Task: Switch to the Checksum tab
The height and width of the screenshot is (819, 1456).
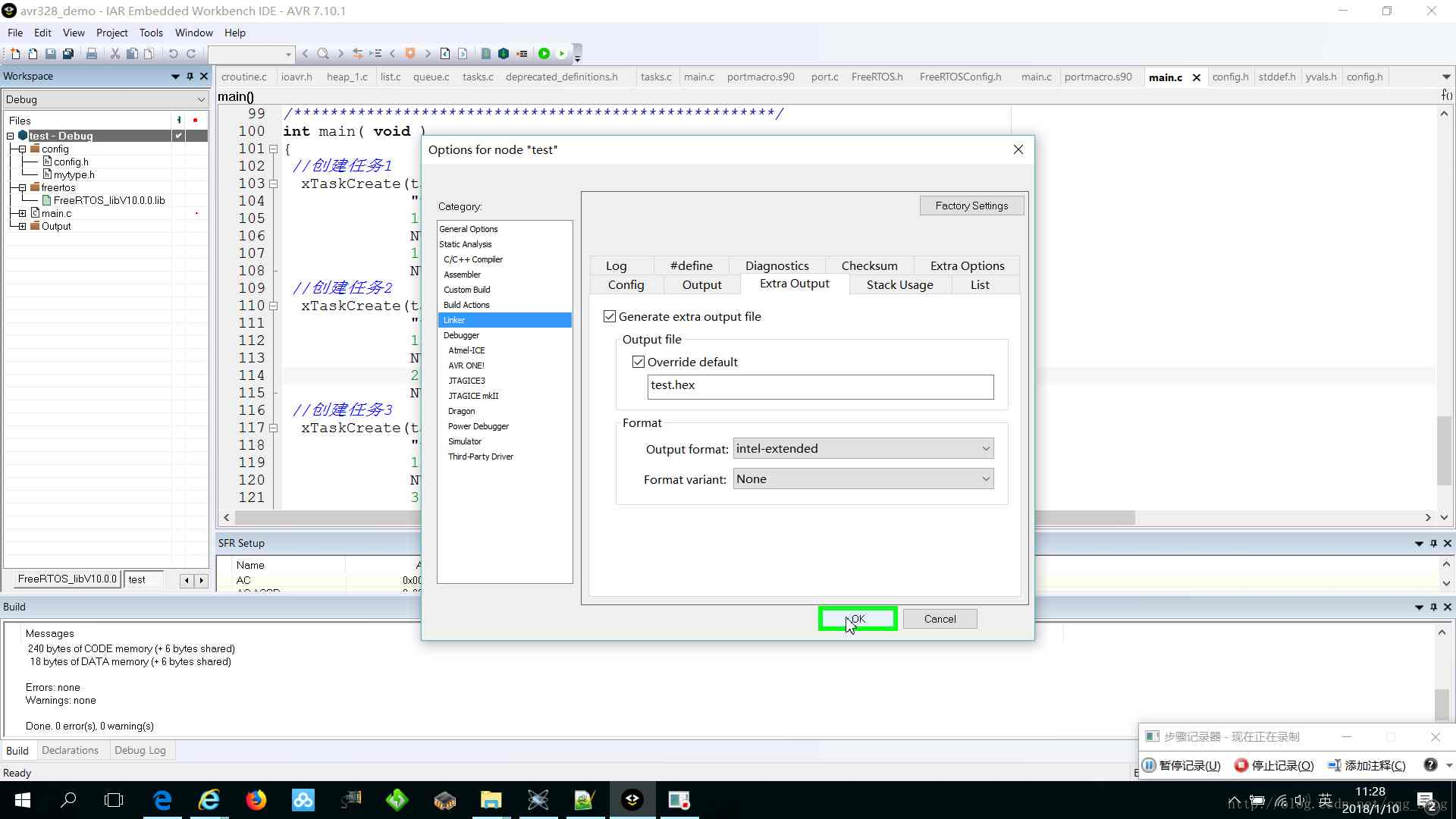Action: coord(869,265)
